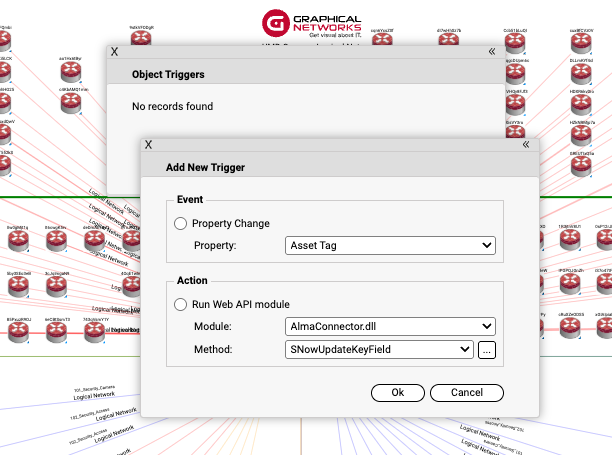612x455 pixels.
Task: Click the Object Triggers title bar
Action: [x=300, y=74]
